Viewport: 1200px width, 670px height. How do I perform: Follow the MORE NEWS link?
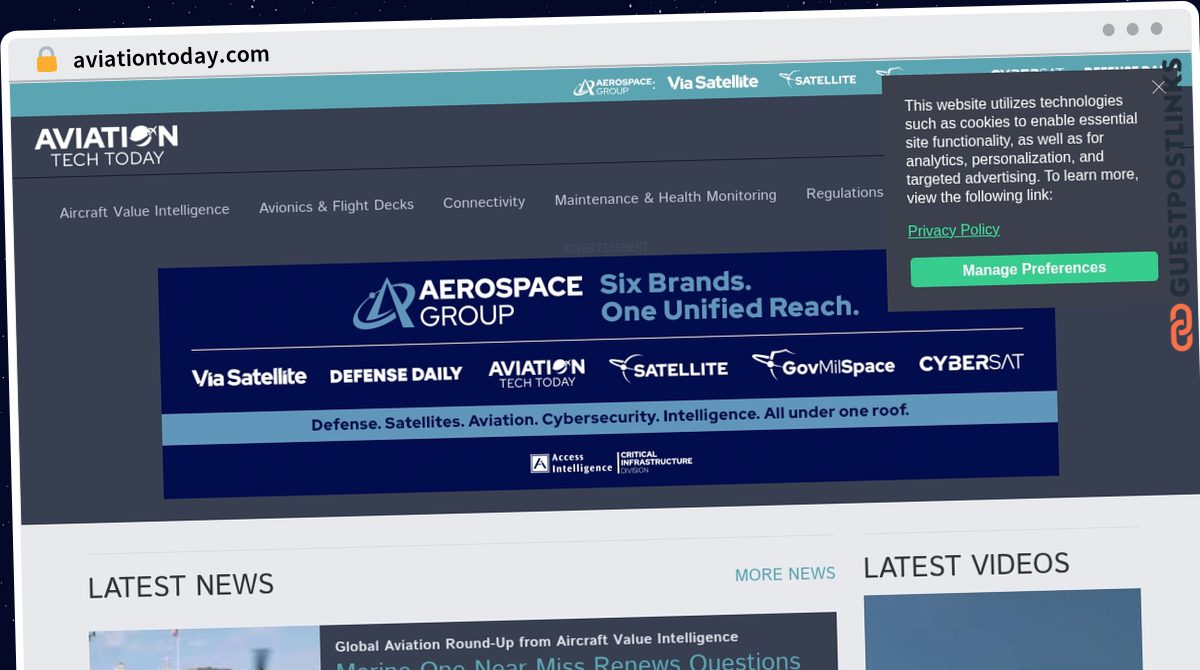click(785, 574)
